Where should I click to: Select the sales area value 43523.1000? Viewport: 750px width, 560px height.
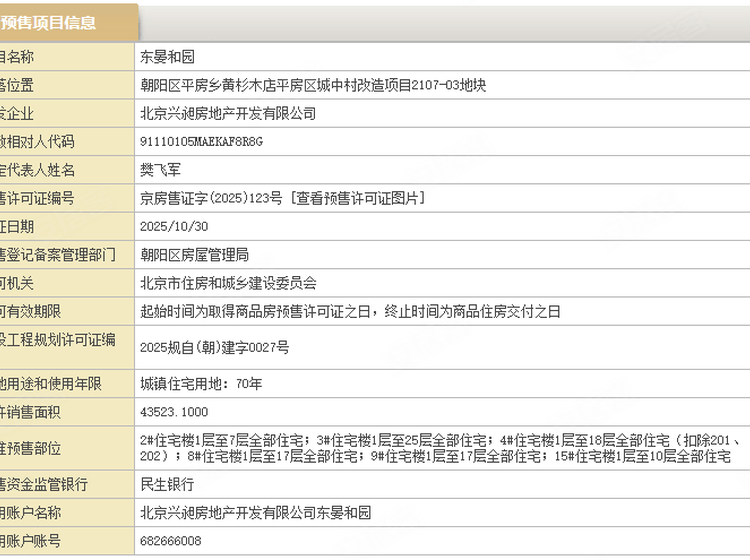click(x=175, y=411)
